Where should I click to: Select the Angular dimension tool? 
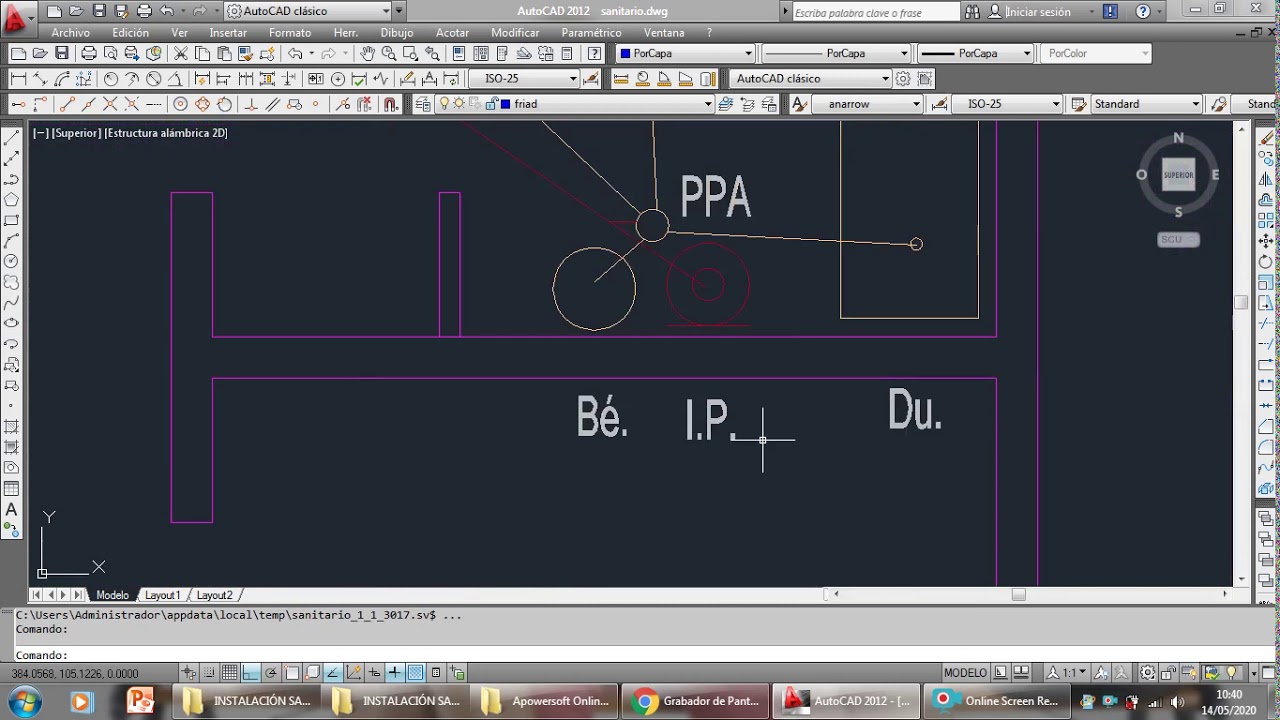[175, 78]
